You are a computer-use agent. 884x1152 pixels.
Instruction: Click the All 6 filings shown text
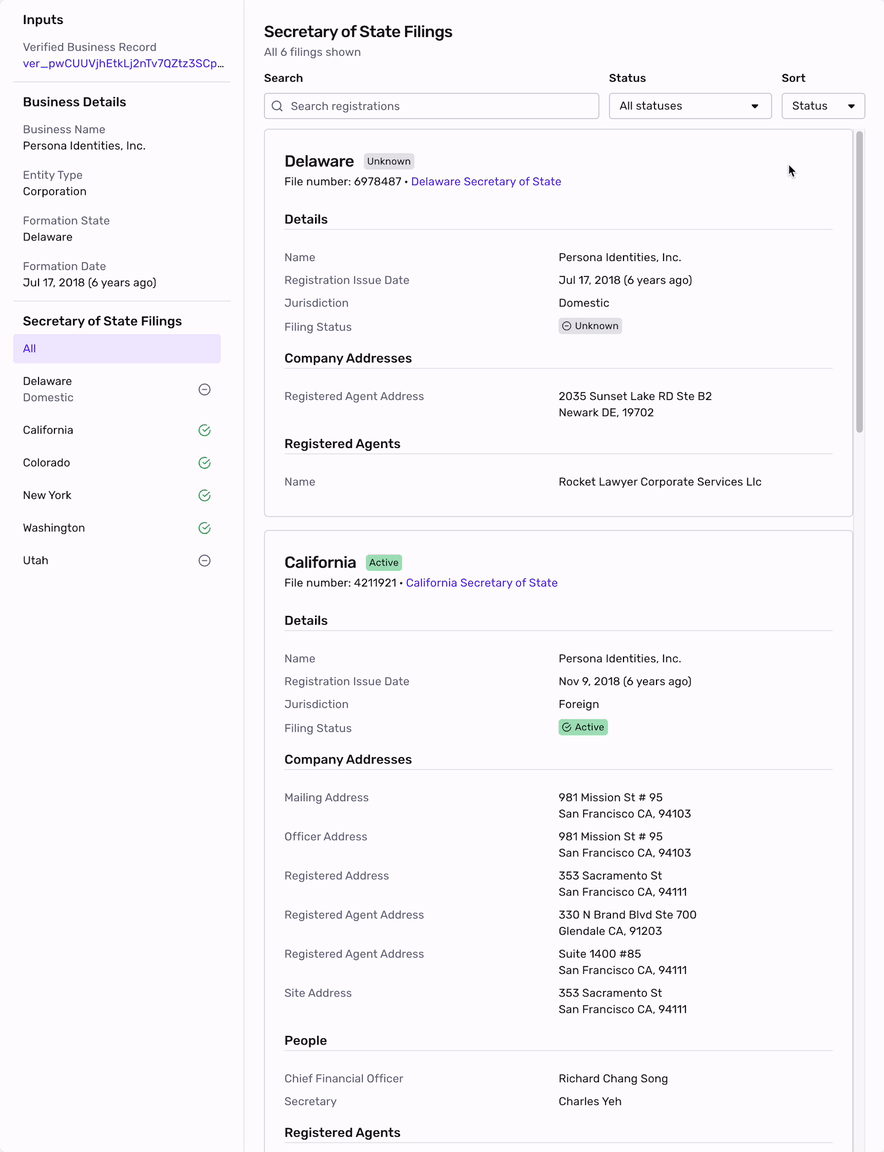click(x=312, y=52)
